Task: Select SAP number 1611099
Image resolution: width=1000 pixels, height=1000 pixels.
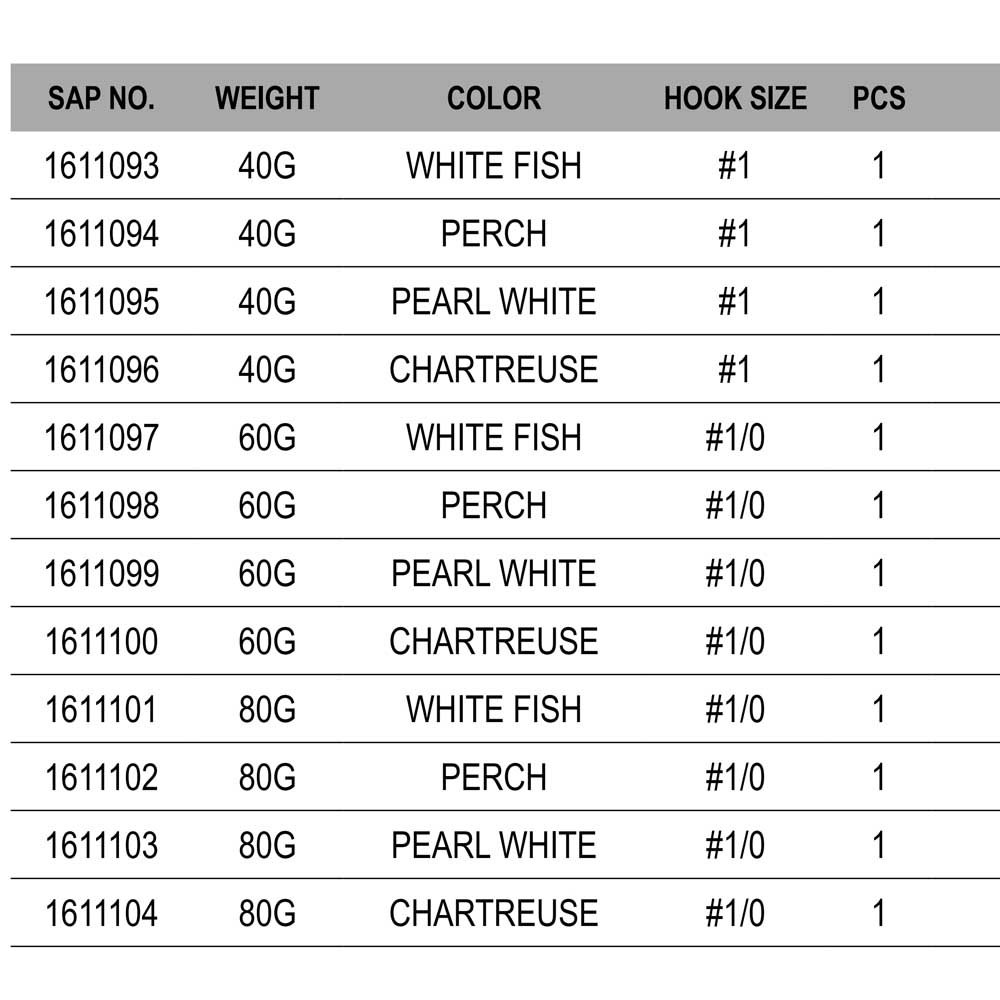Action: tap(101, 574)
